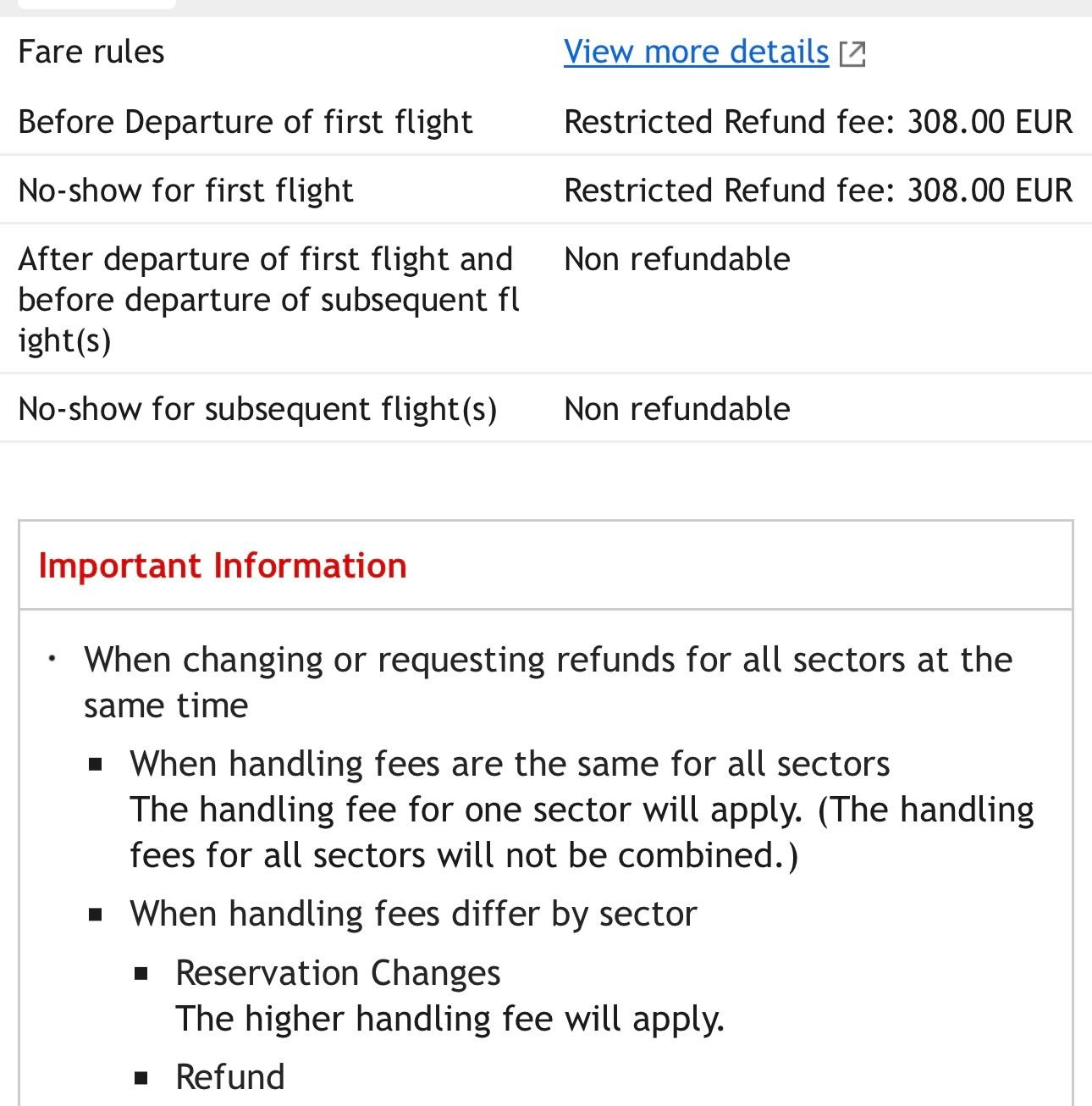Click the refund fee for Before Departure row
This screenshot has height=1106, width=1092.
[x=818, y=122]
